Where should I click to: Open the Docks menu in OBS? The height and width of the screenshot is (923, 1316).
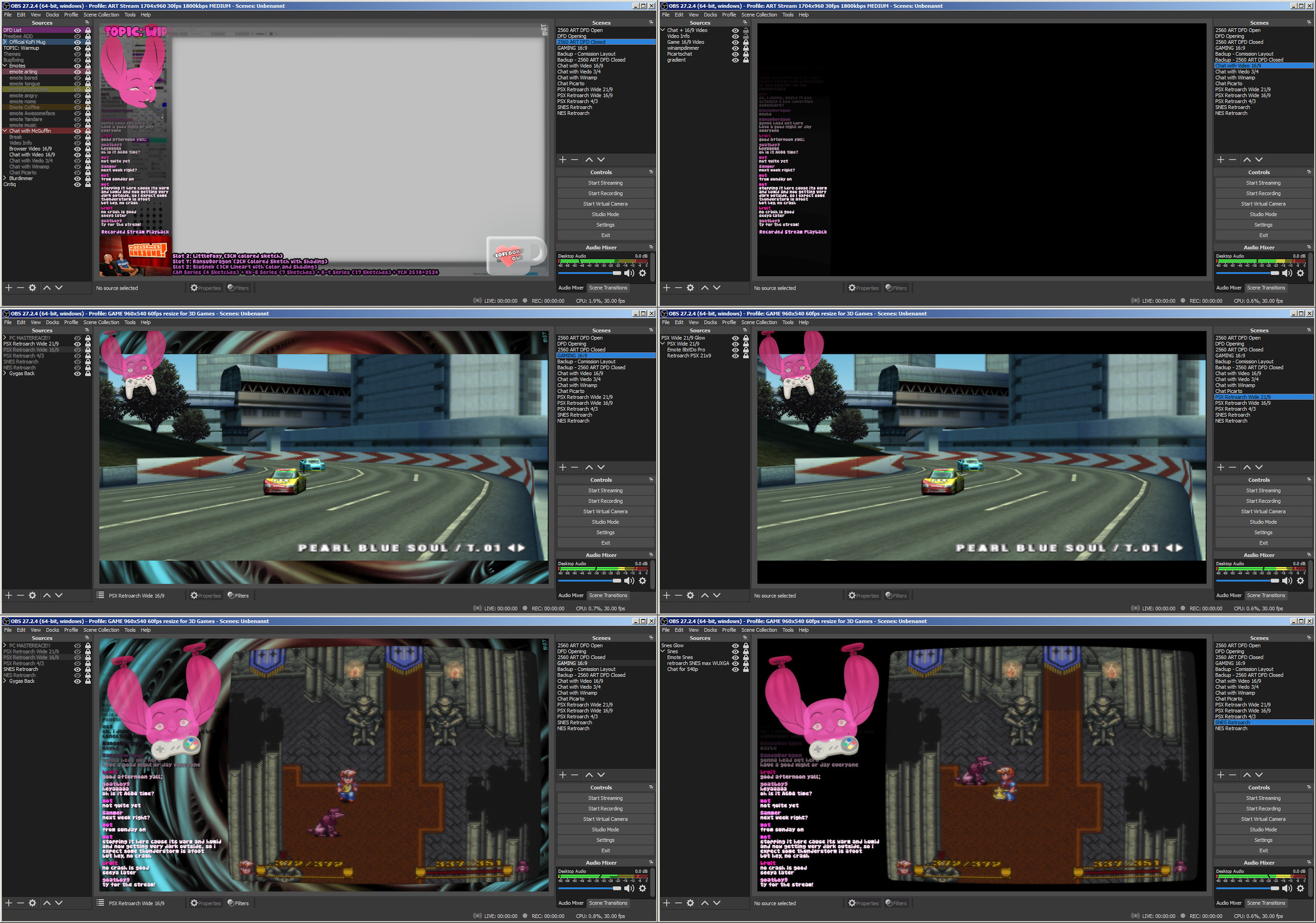[x=52, y=15]
